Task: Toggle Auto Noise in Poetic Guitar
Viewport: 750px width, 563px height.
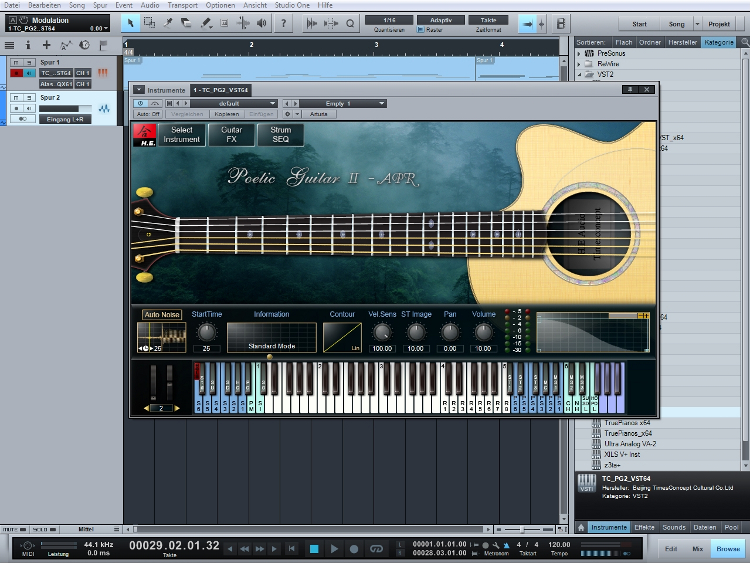Action: (x=162, y=314)
